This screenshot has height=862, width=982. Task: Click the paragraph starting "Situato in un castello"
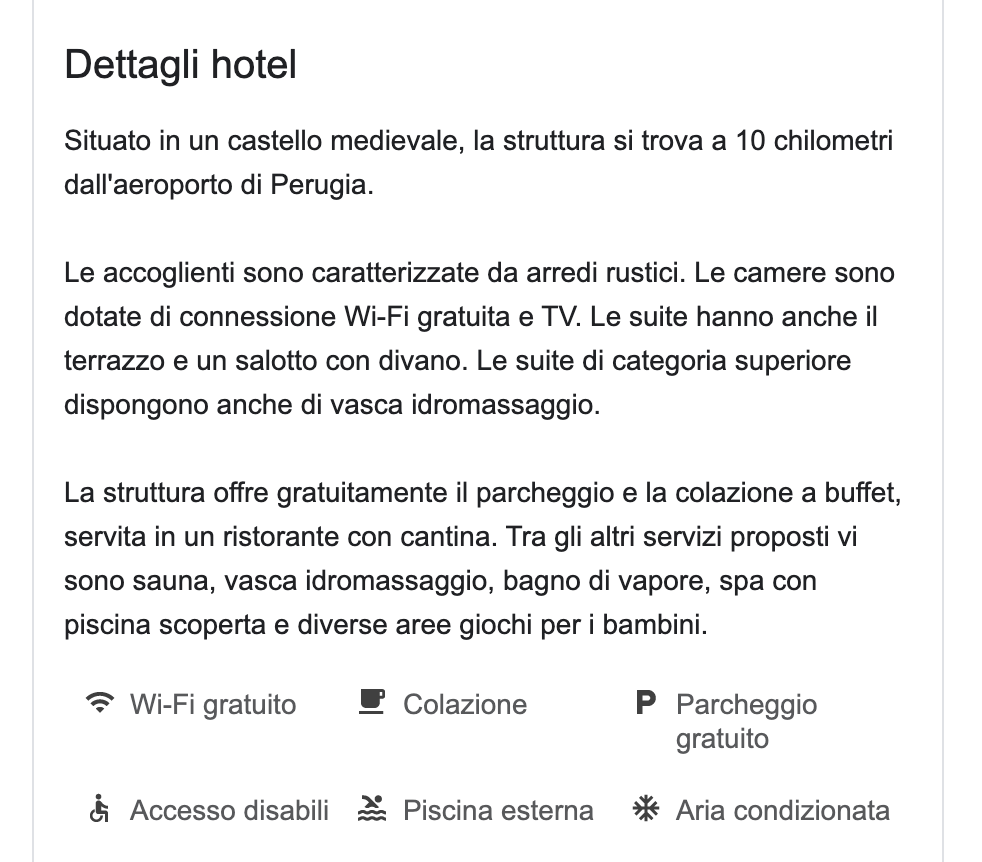click(x=478, y=163)
